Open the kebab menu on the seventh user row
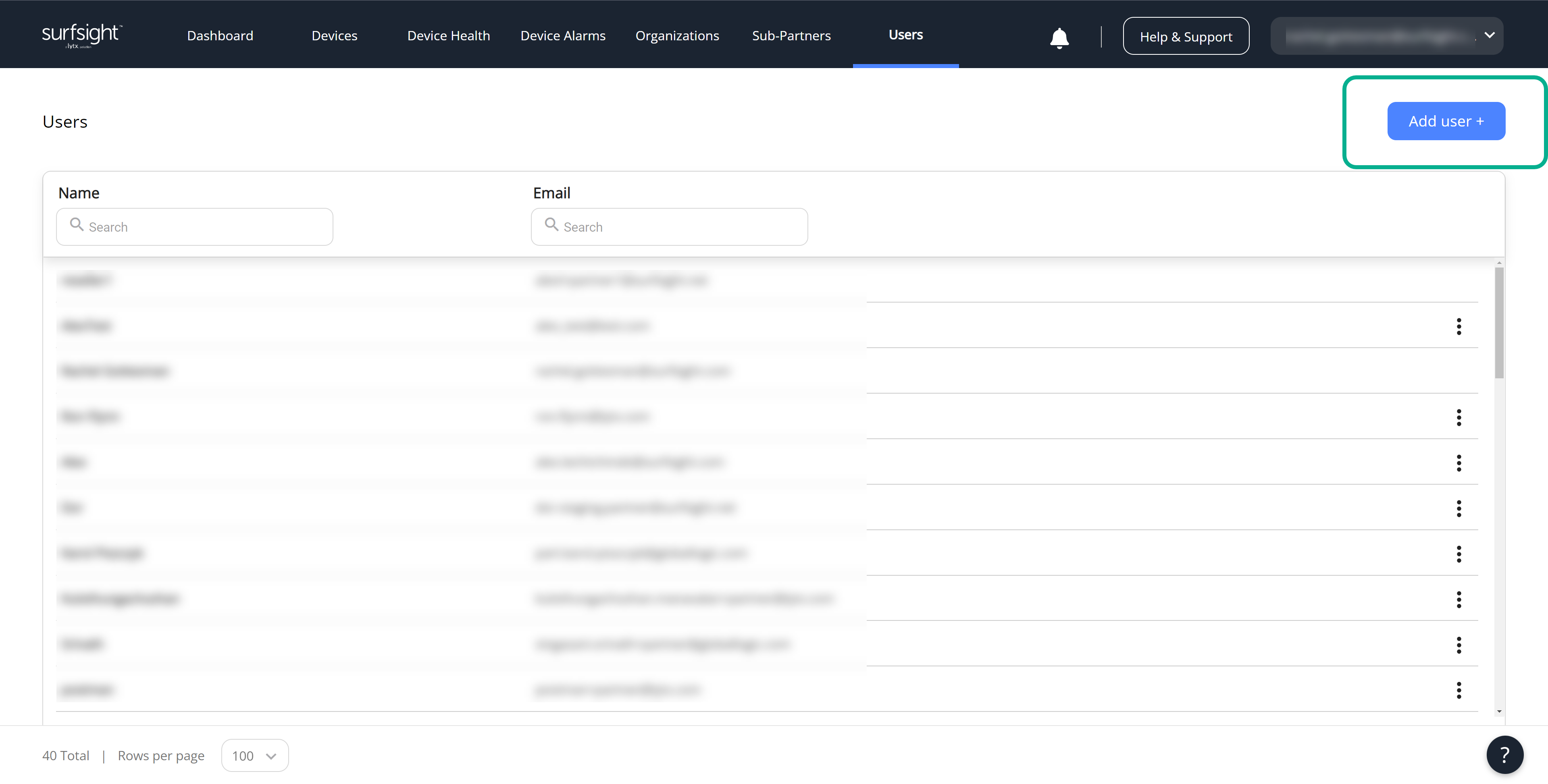1548x784 pixels. pyautogui.click(x=1459, y=554)
